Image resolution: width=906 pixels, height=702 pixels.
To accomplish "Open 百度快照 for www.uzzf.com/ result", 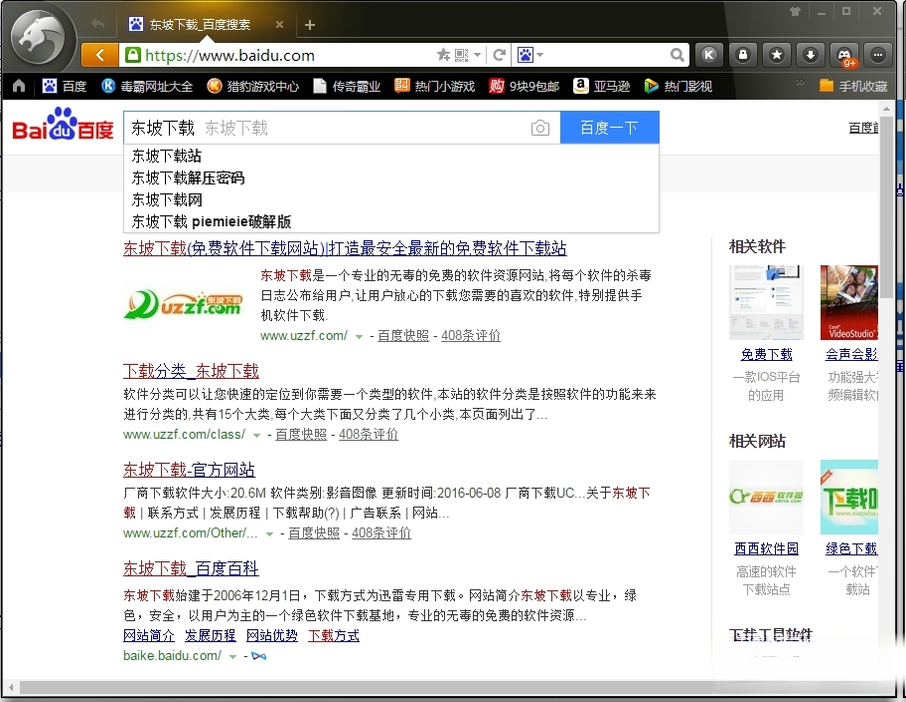I will pos(403,336).
